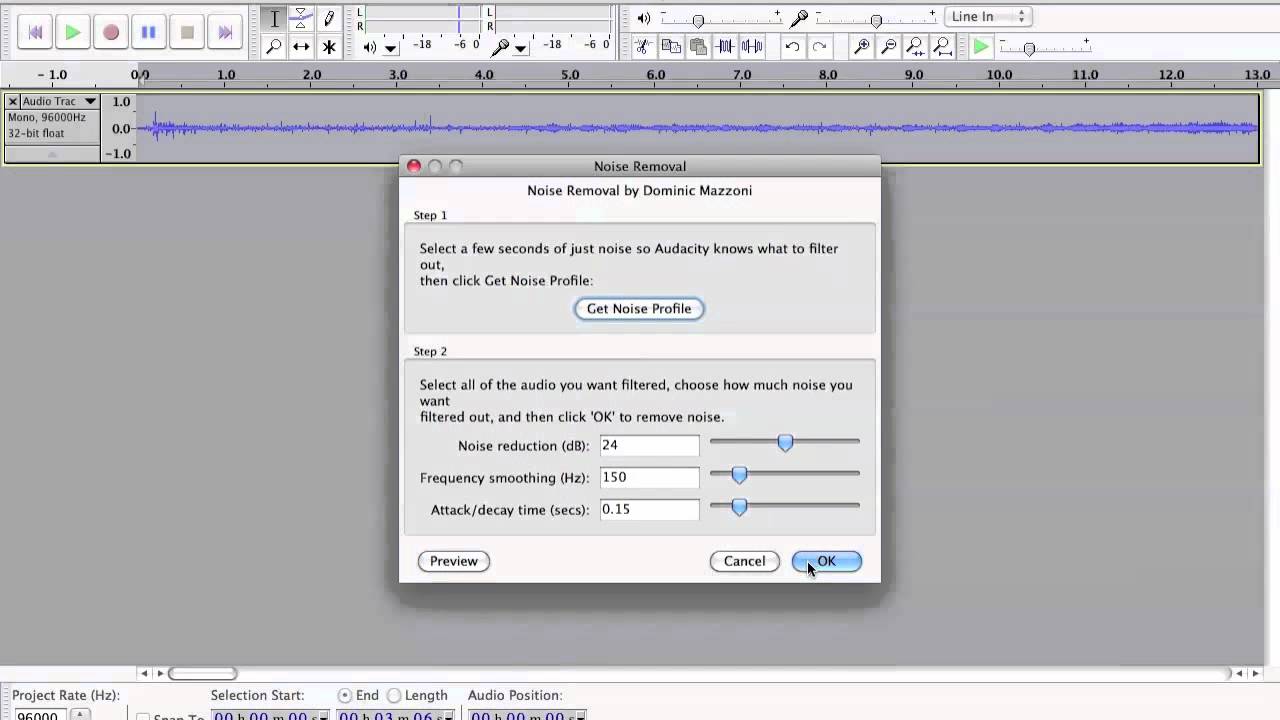Click the Fit Selection zoom icon

[915, 46]
